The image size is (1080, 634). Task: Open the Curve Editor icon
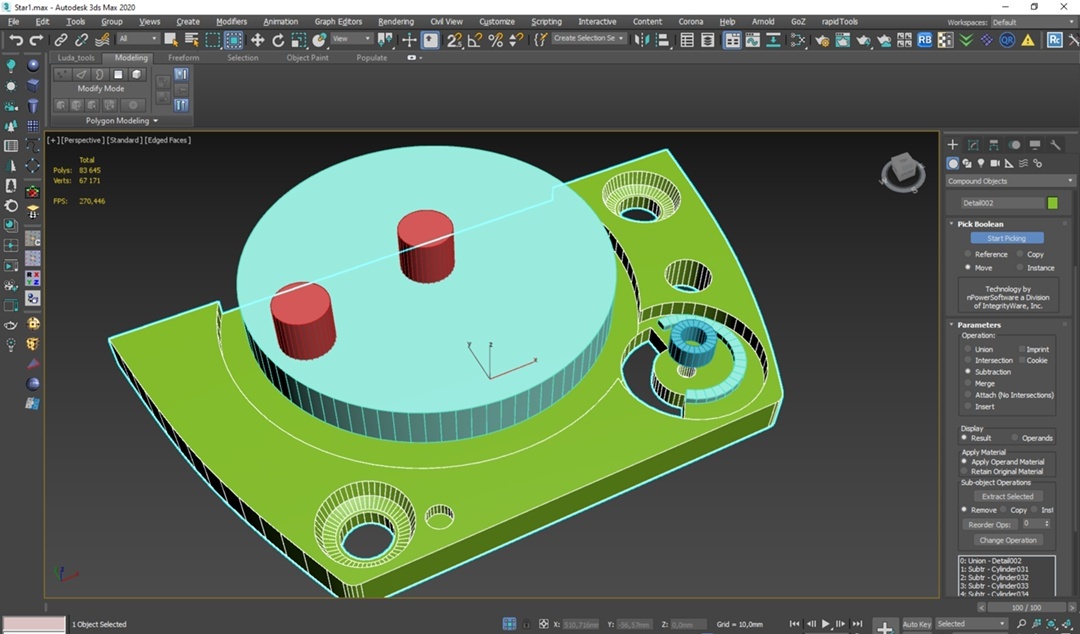point(752,40)
